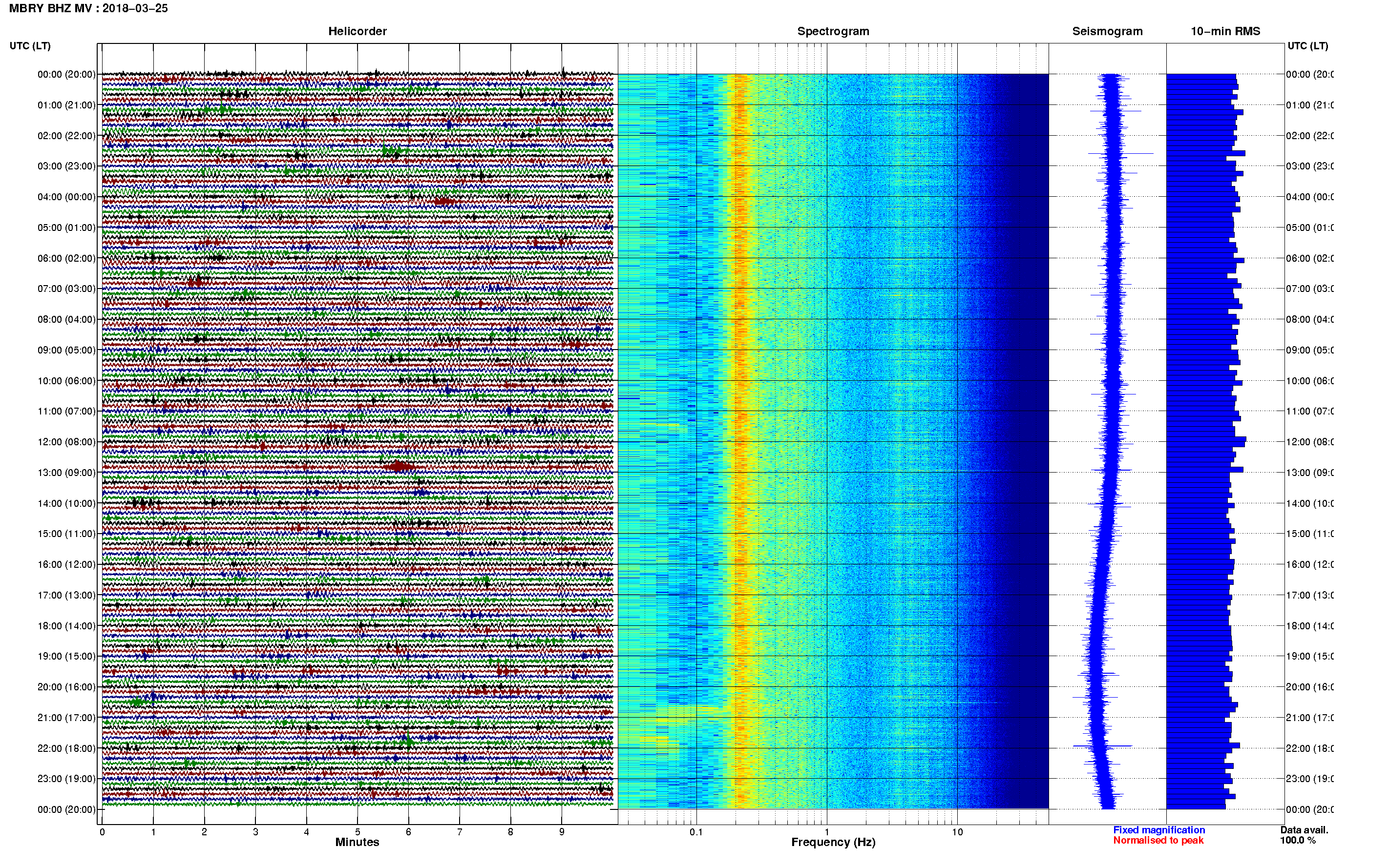Pick the '06:00 (02:00)' Helicorder time label
Screen dimensions: 1389x868
[x=66, y=258]
